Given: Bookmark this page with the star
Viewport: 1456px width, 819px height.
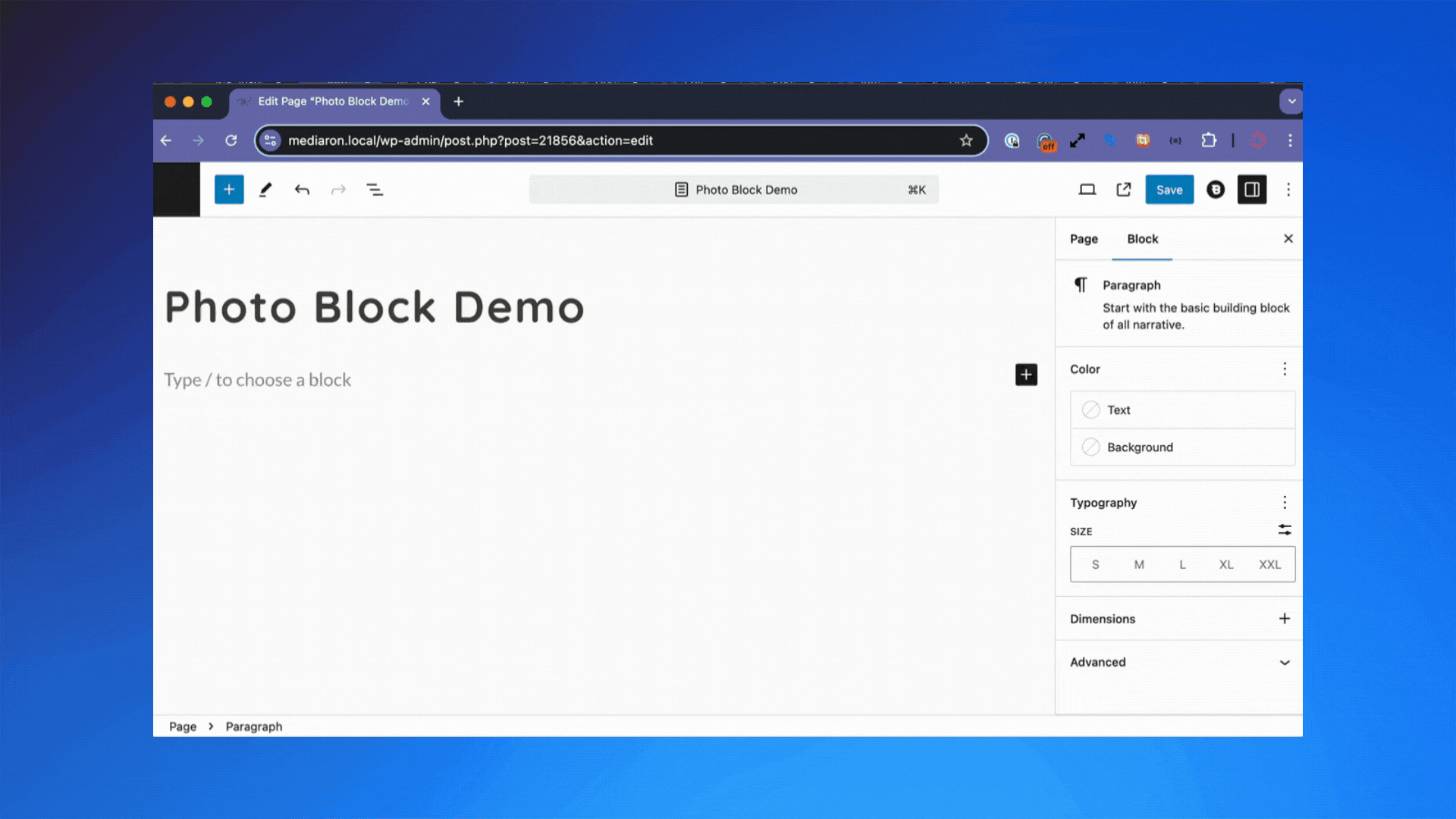Looking at the screenshot, I should click(x=966, y=140).
